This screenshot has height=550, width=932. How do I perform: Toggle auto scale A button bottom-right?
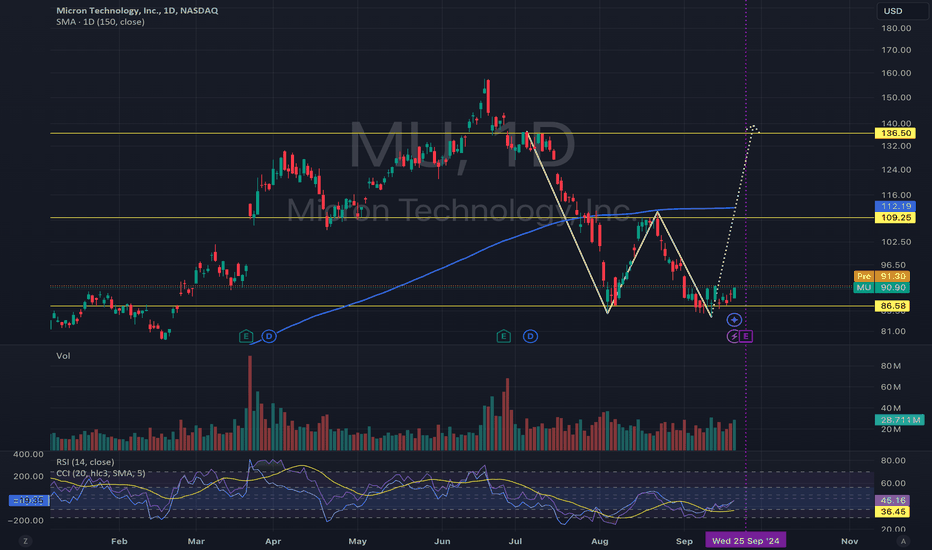pyautogui.click(x=903, y=541)
